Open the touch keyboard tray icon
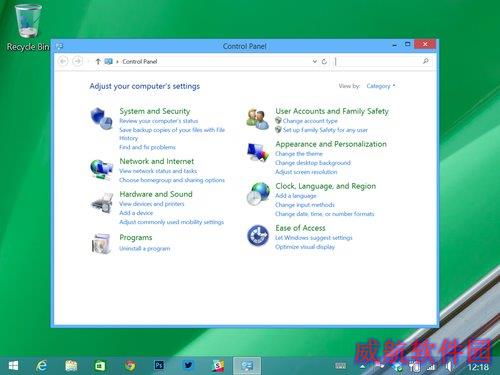 pyautogui.click(x=340, y=366)
